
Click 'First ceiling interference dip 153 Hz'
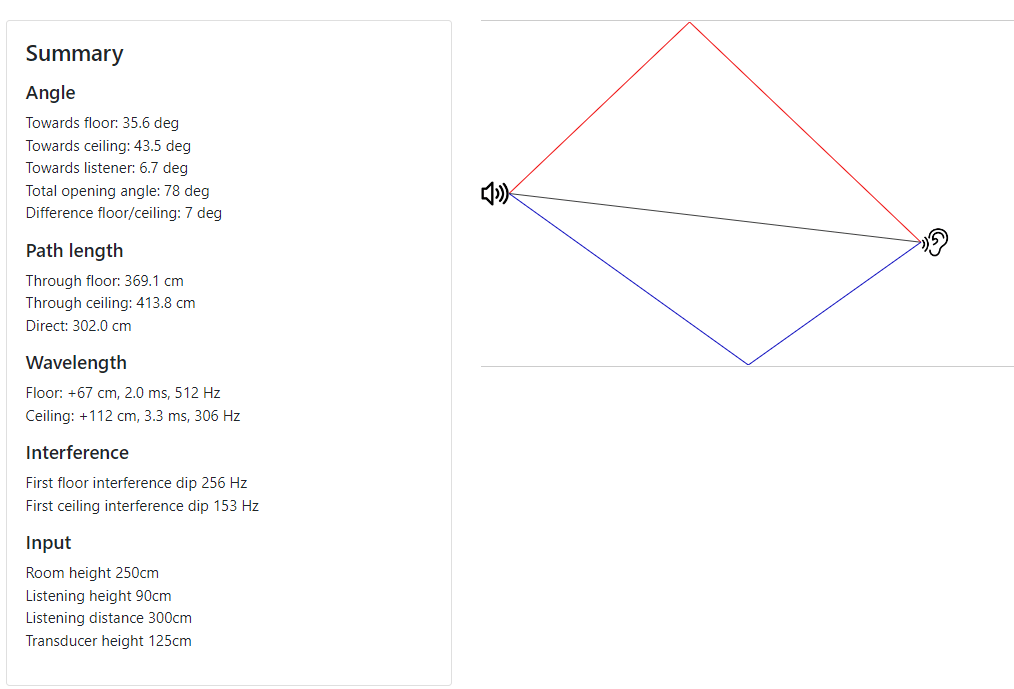click(x=142, y=505)
